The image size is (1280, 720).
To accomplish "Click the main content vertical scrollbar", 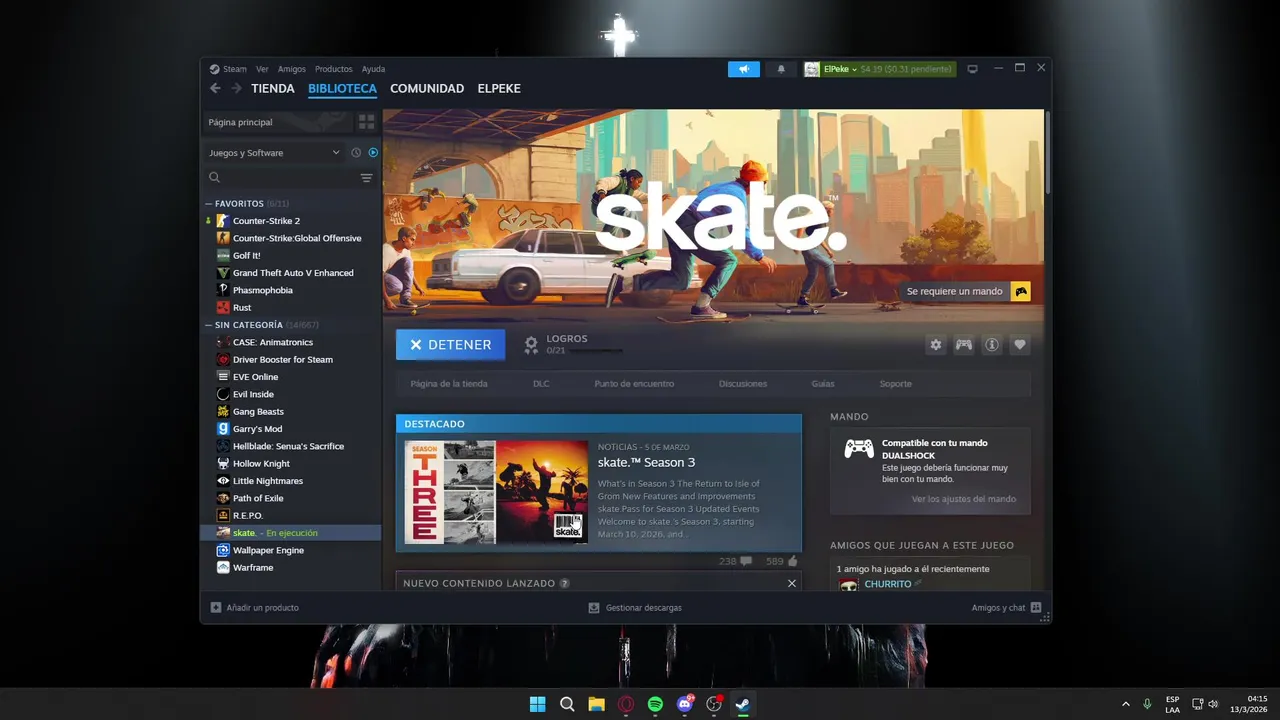I will pyautogui.click(x=1047, y=152).
